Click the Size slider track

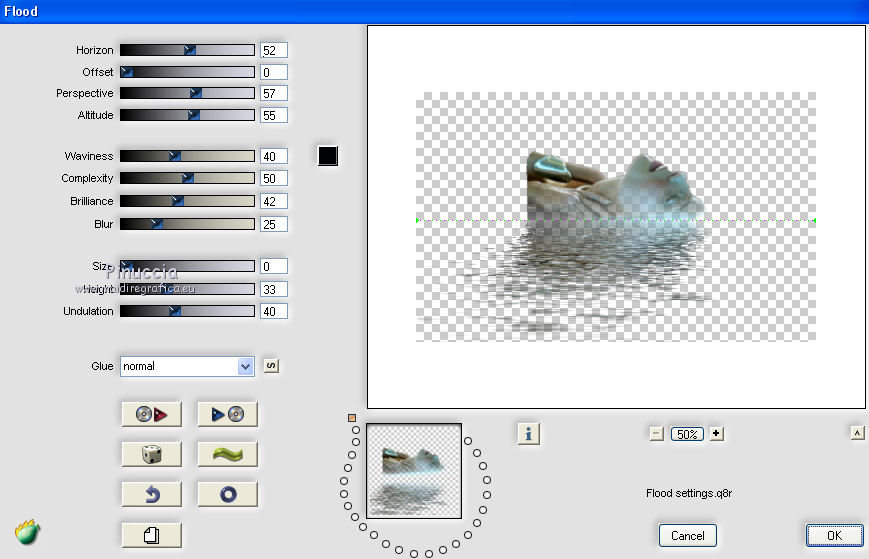pos(187,266)
